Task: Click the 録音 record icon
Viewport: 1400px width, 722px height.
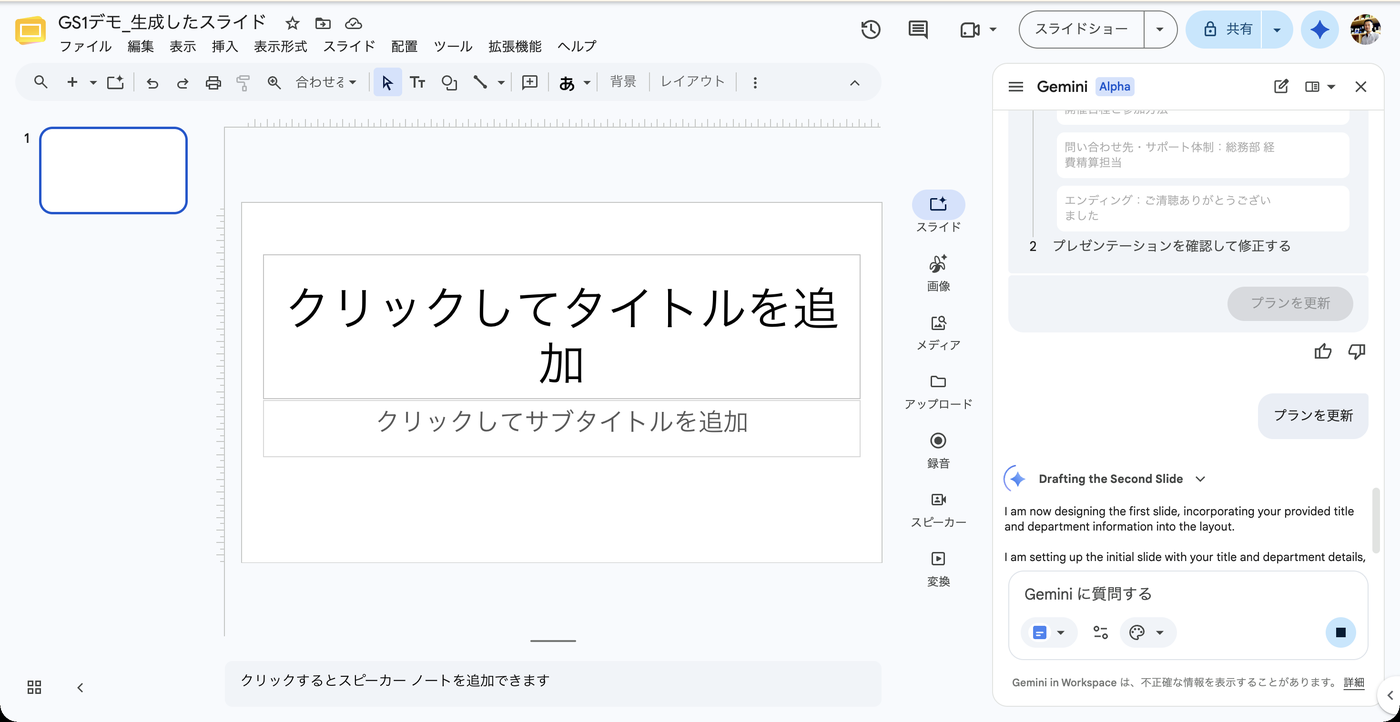Action: click(938, 441)
